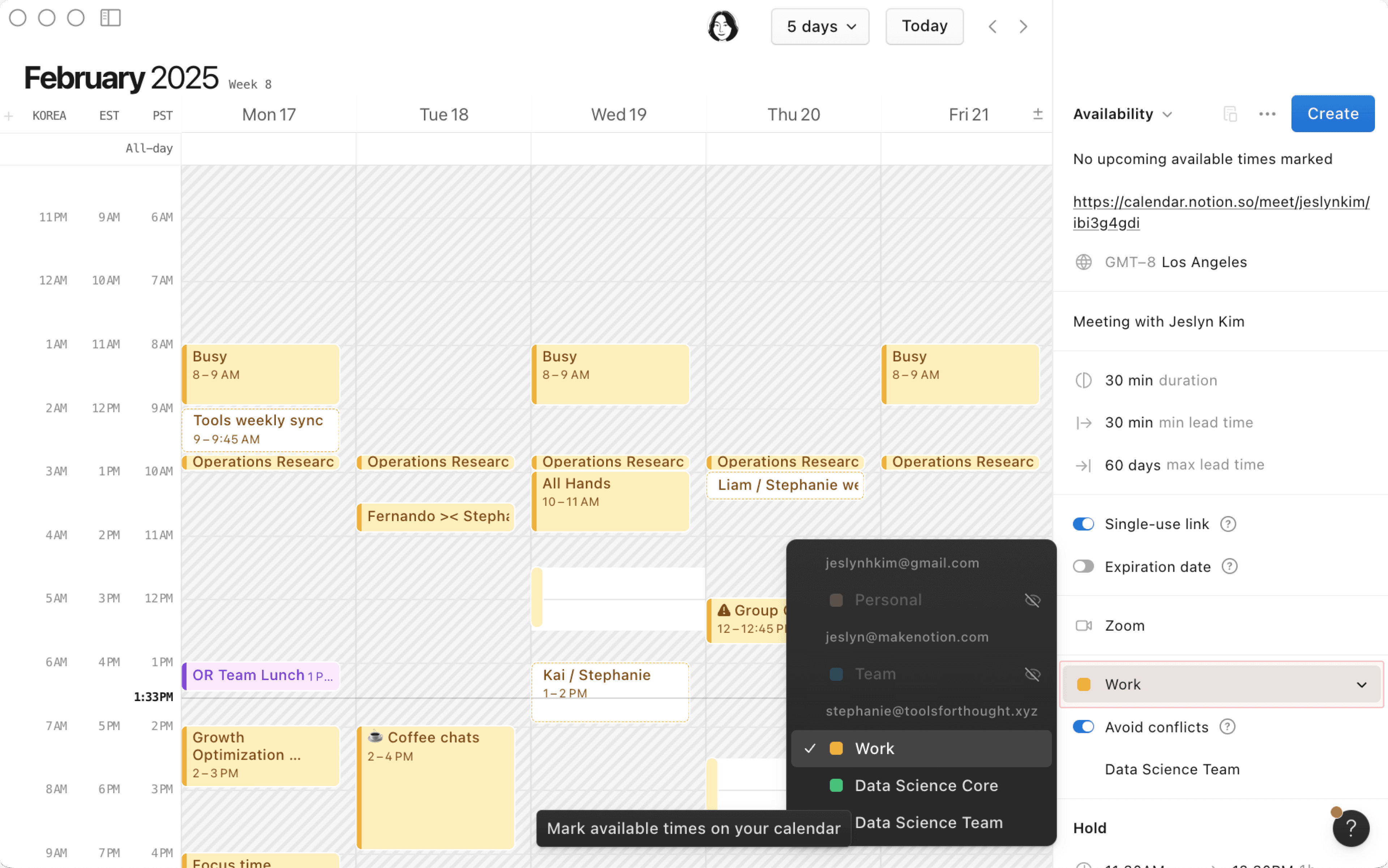The width and height of the screenshot is (1388, 868).
Task: Click the Zoom camera icon in settings panel
Action: (1084, 625)
